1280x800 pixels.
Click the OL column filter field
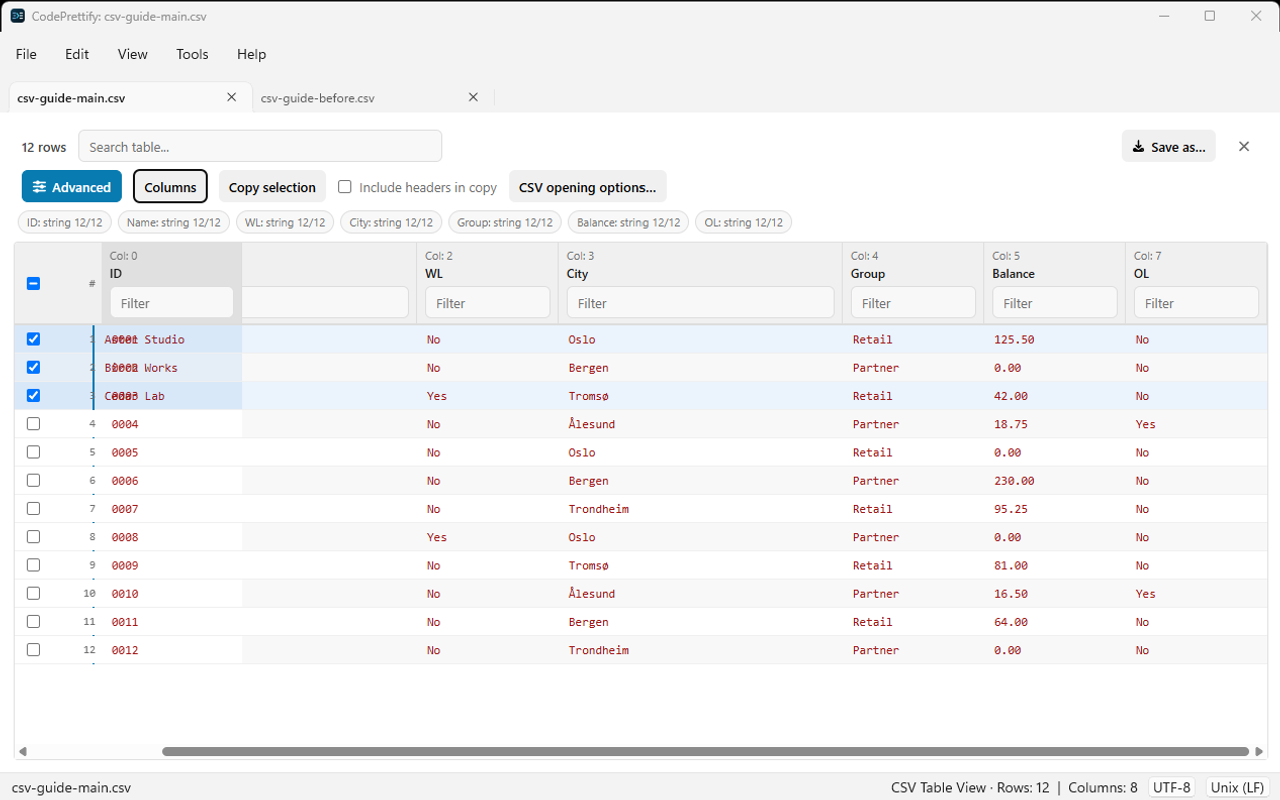pos(1196,303)
